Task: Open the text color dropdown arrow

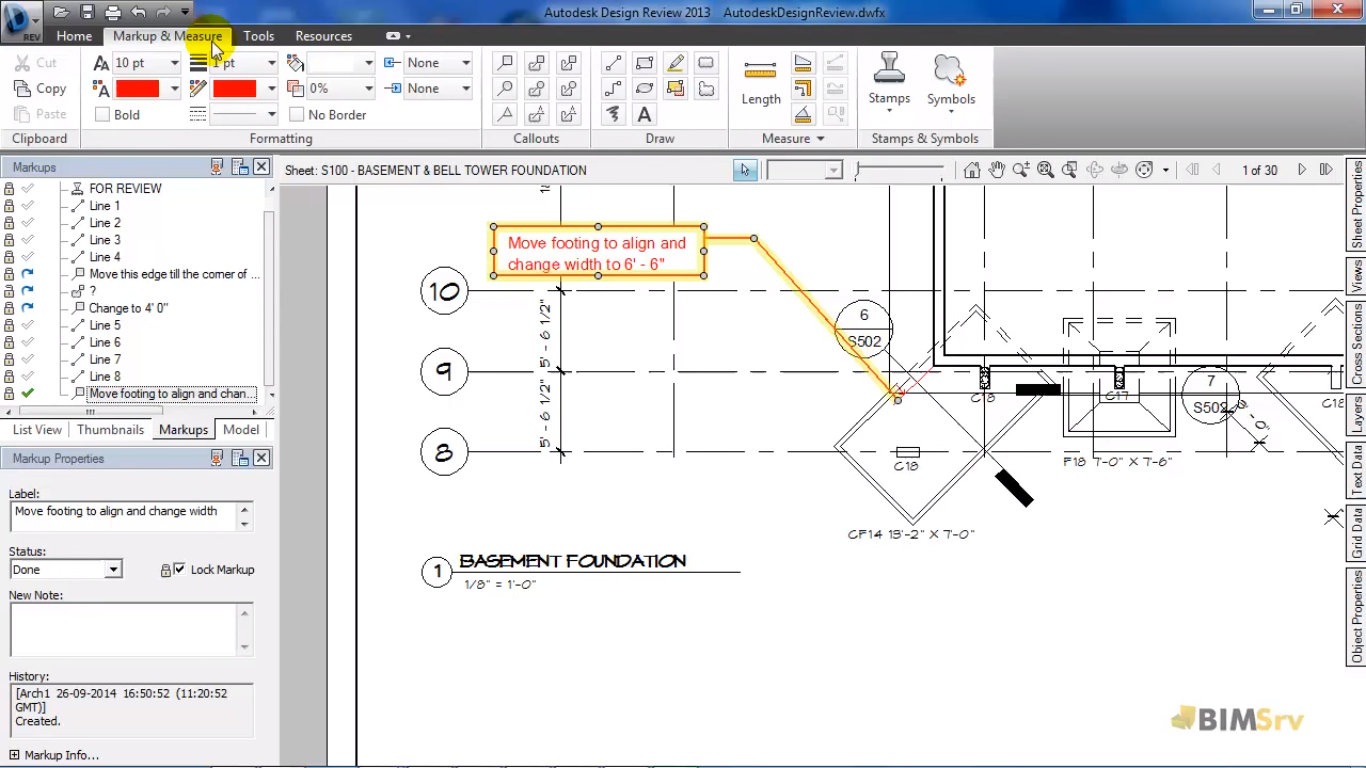Action: coord(174,89)
